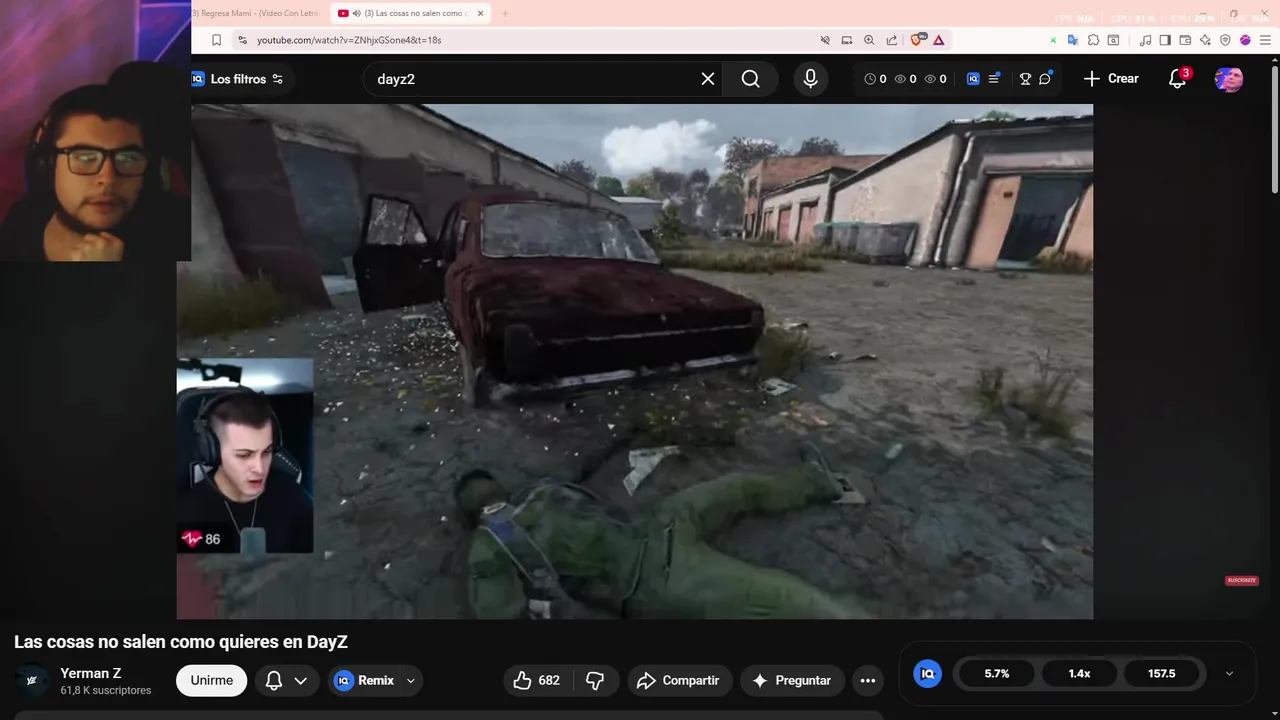Screen dimensions: 1280x720
Task: Click the clock counter showing 0
Action: tap(875, 79)
